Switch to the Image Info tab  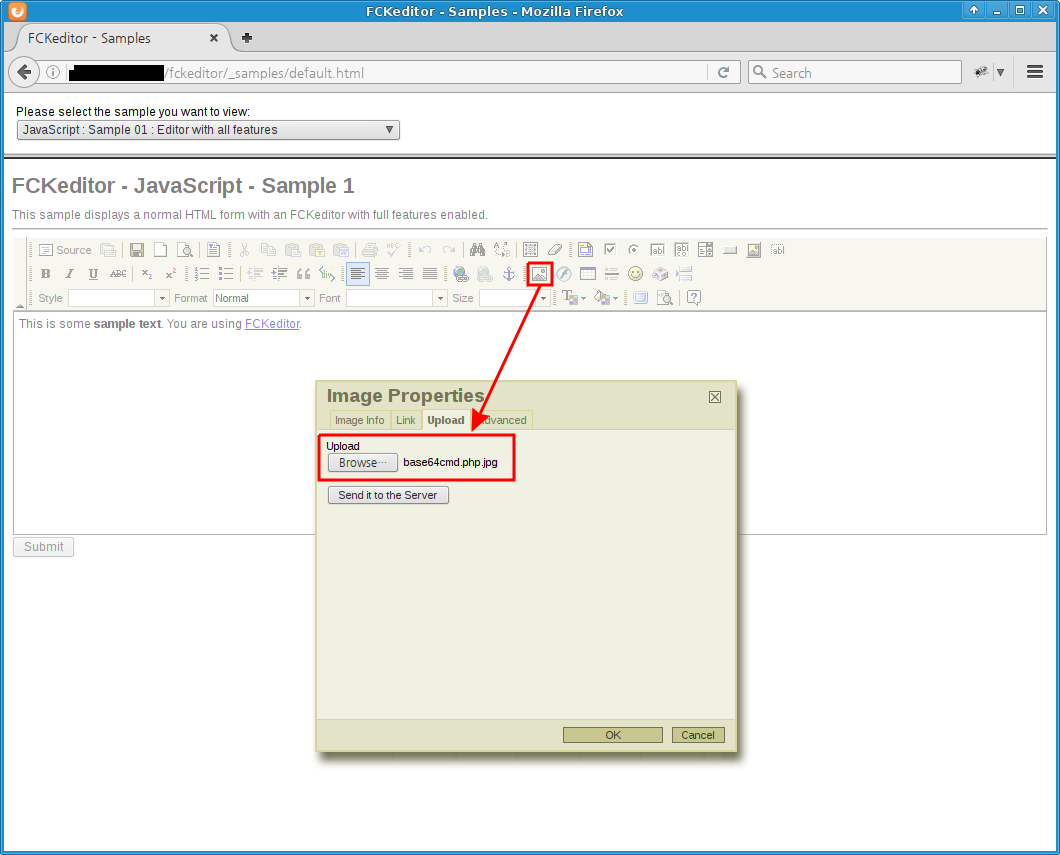point(360,420)
